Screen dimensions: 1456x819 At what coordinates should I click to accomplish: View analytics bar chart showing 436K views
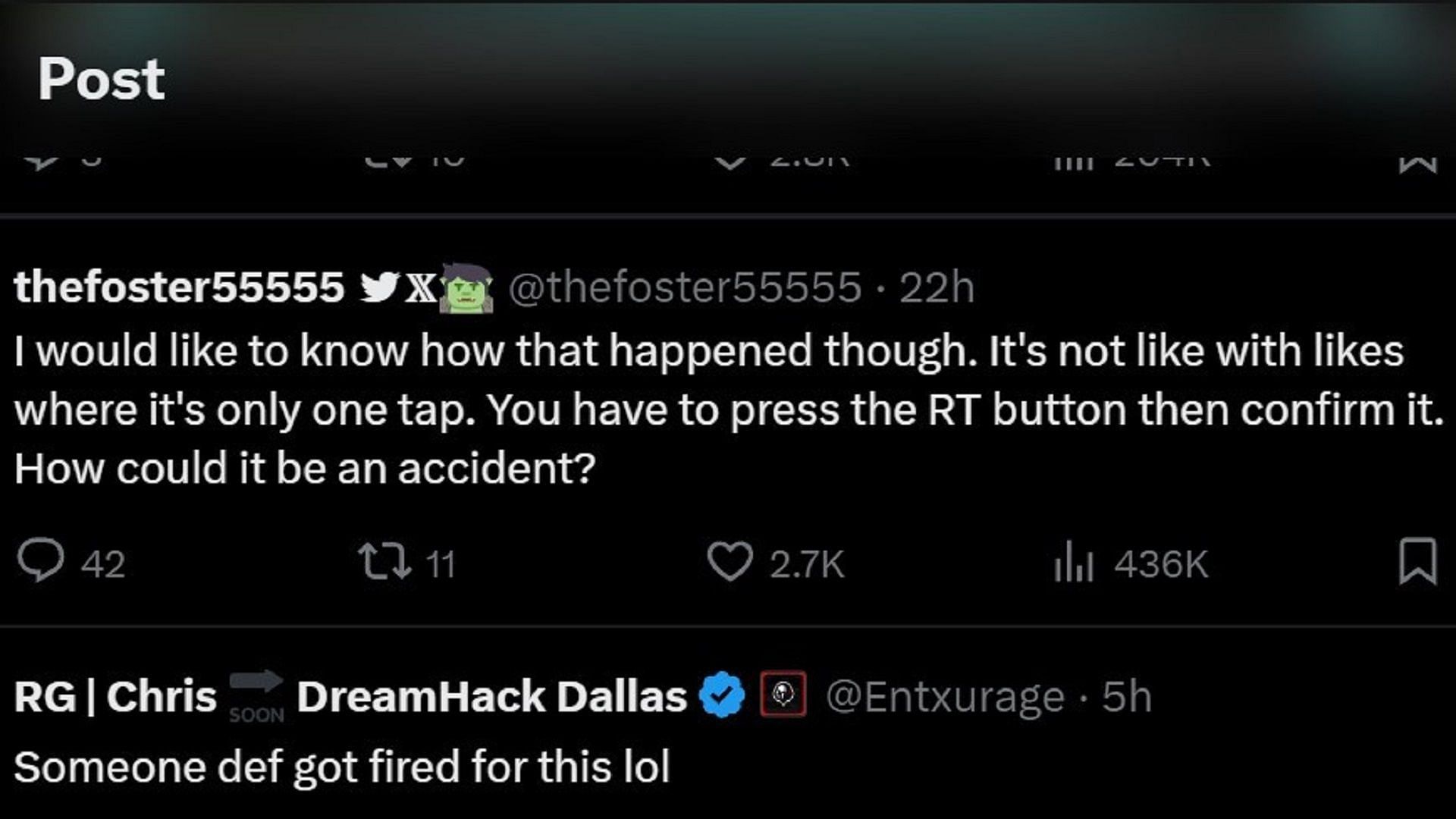[x=1073, y=563]
